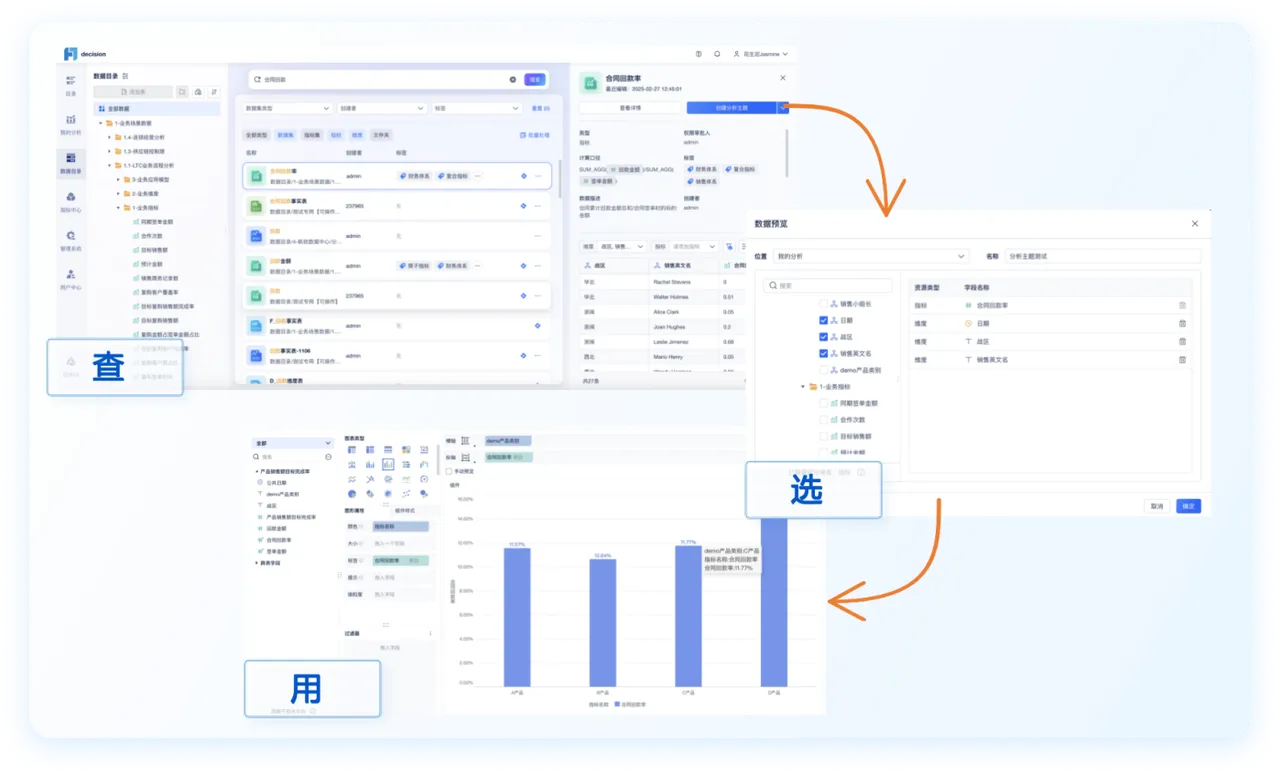Click 创建分析主题 button in detail panel

coord(731,107)
